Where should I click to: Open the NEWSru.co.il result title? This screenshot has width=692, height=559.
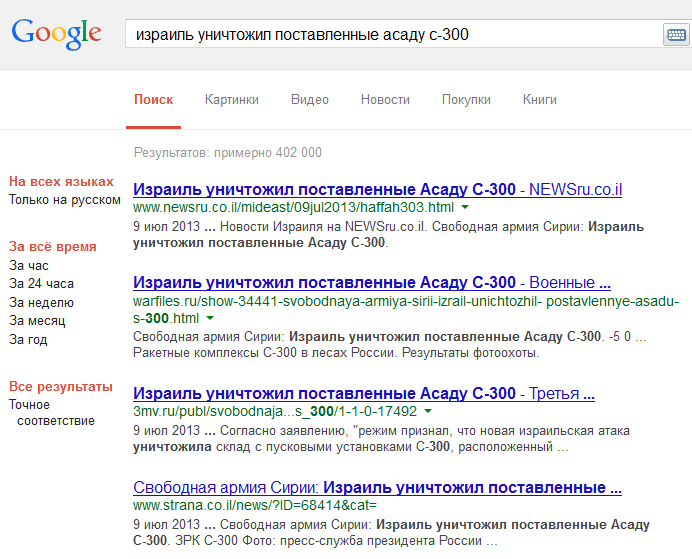tap(377, 190)
